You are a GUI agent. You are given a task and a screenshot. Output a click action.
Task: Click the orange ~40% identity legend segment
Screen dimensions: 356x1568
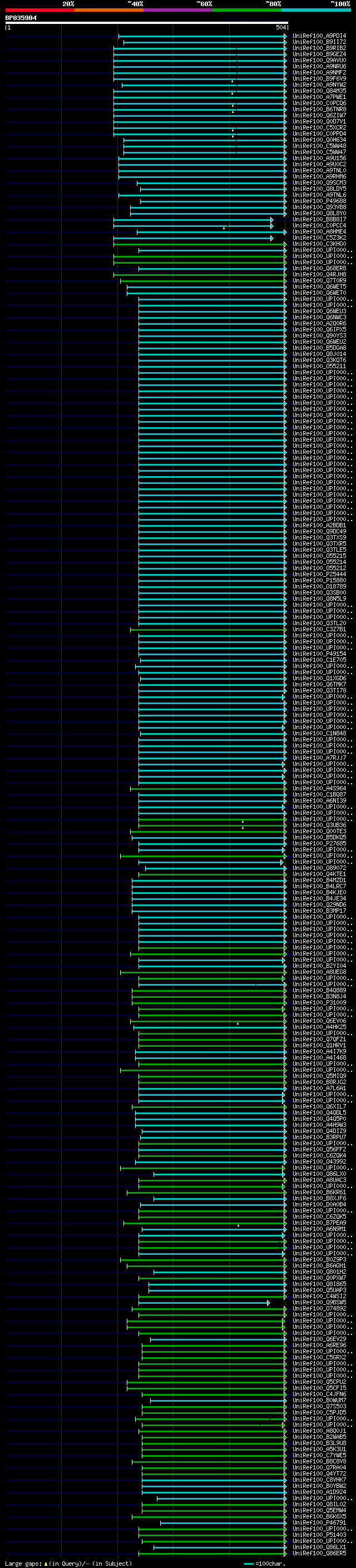tap(109, 11)
